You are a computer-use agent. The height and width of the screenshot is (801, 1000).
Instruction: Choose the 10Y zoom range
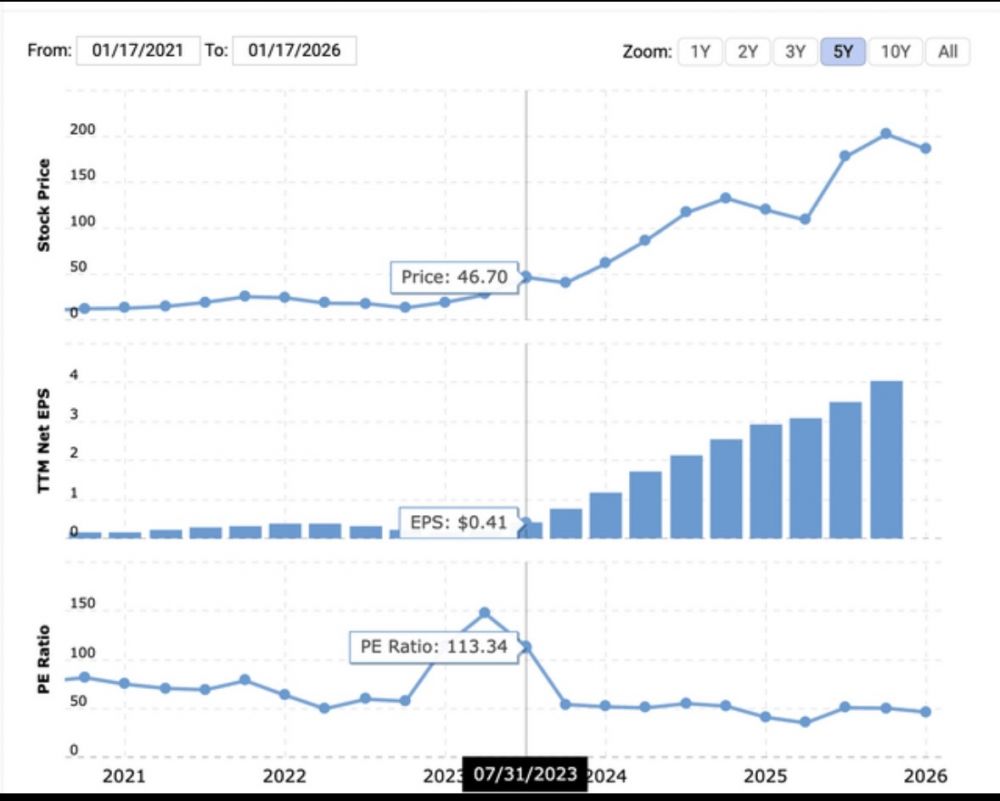click(895, 52)
